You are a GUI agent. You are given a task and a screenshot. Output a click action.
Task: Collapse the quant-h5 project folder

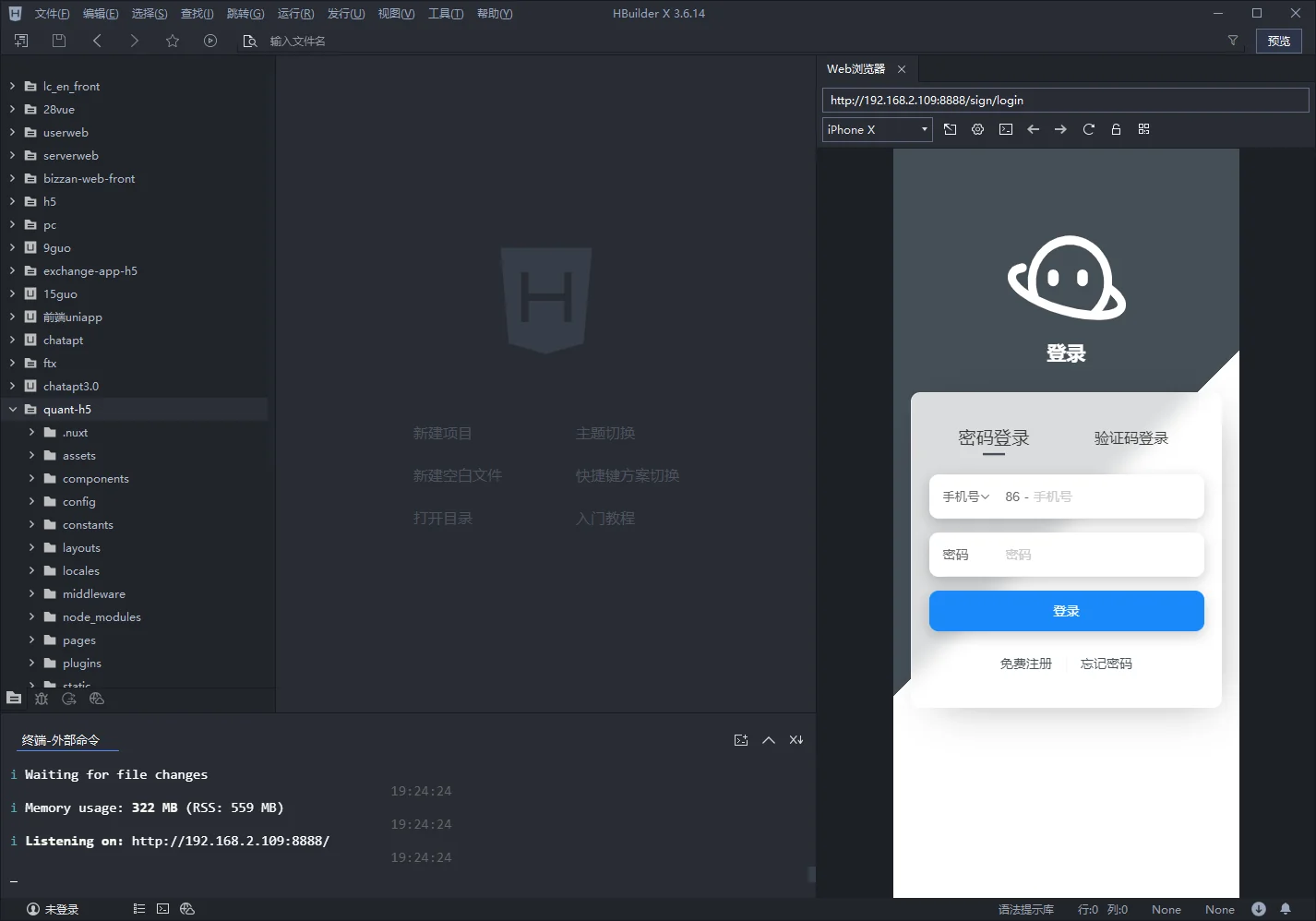[13, 409]
